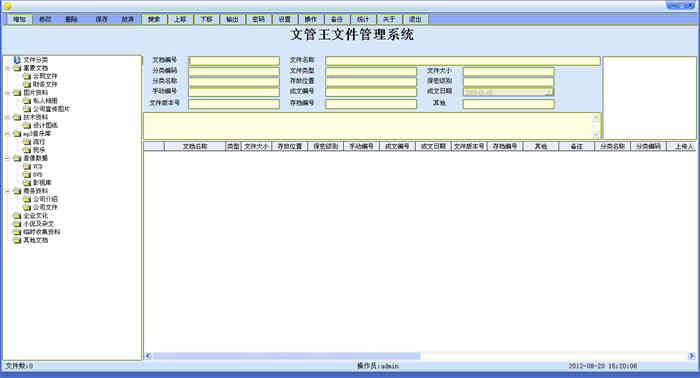Select the 合同文件 folder in tree
Image resolution: width=700 pixels, height=378 pixels.
coord(45,76)
